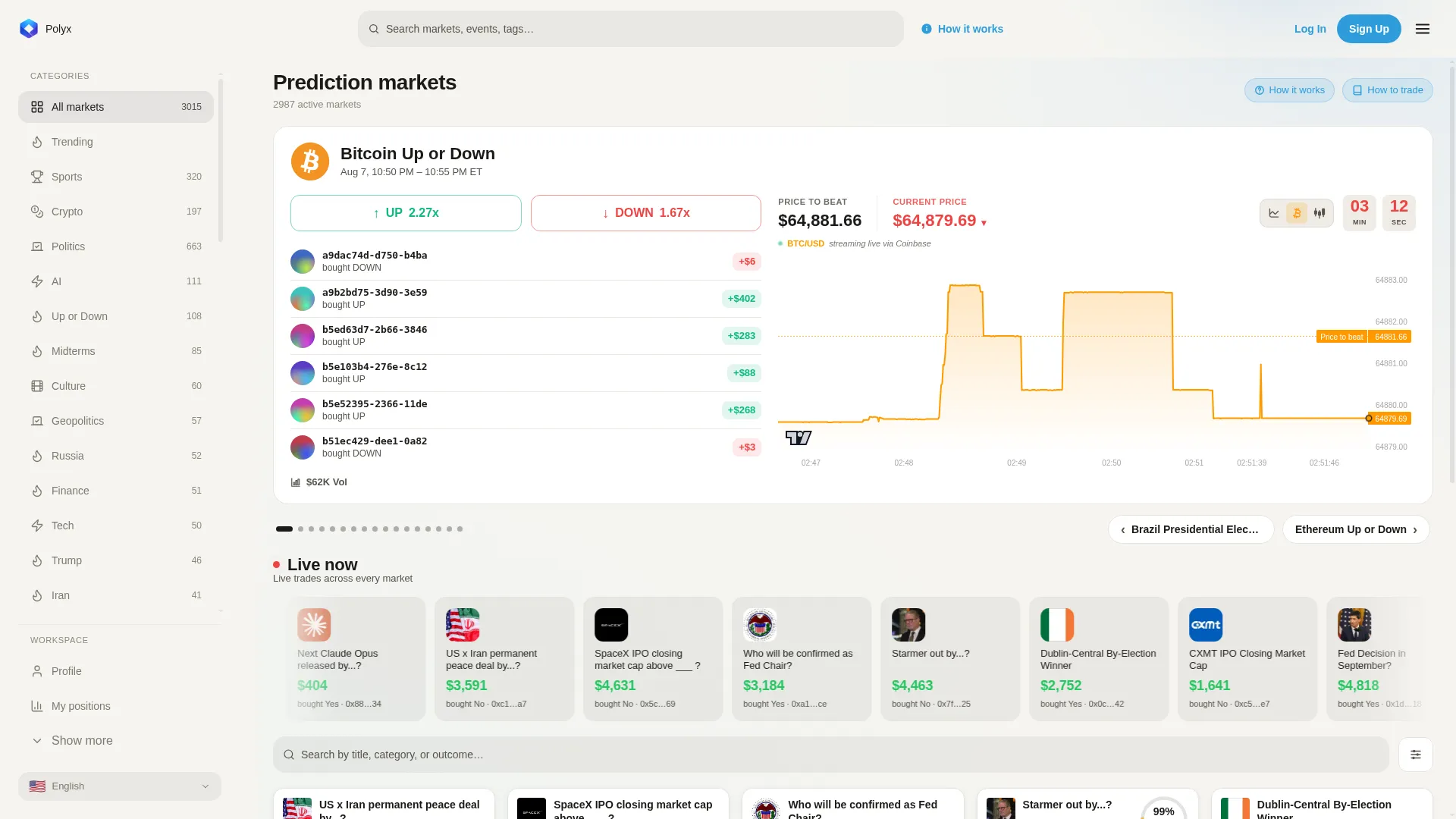
Task: Buy UP at 2.27x
Action: click(x=406, y=213)
